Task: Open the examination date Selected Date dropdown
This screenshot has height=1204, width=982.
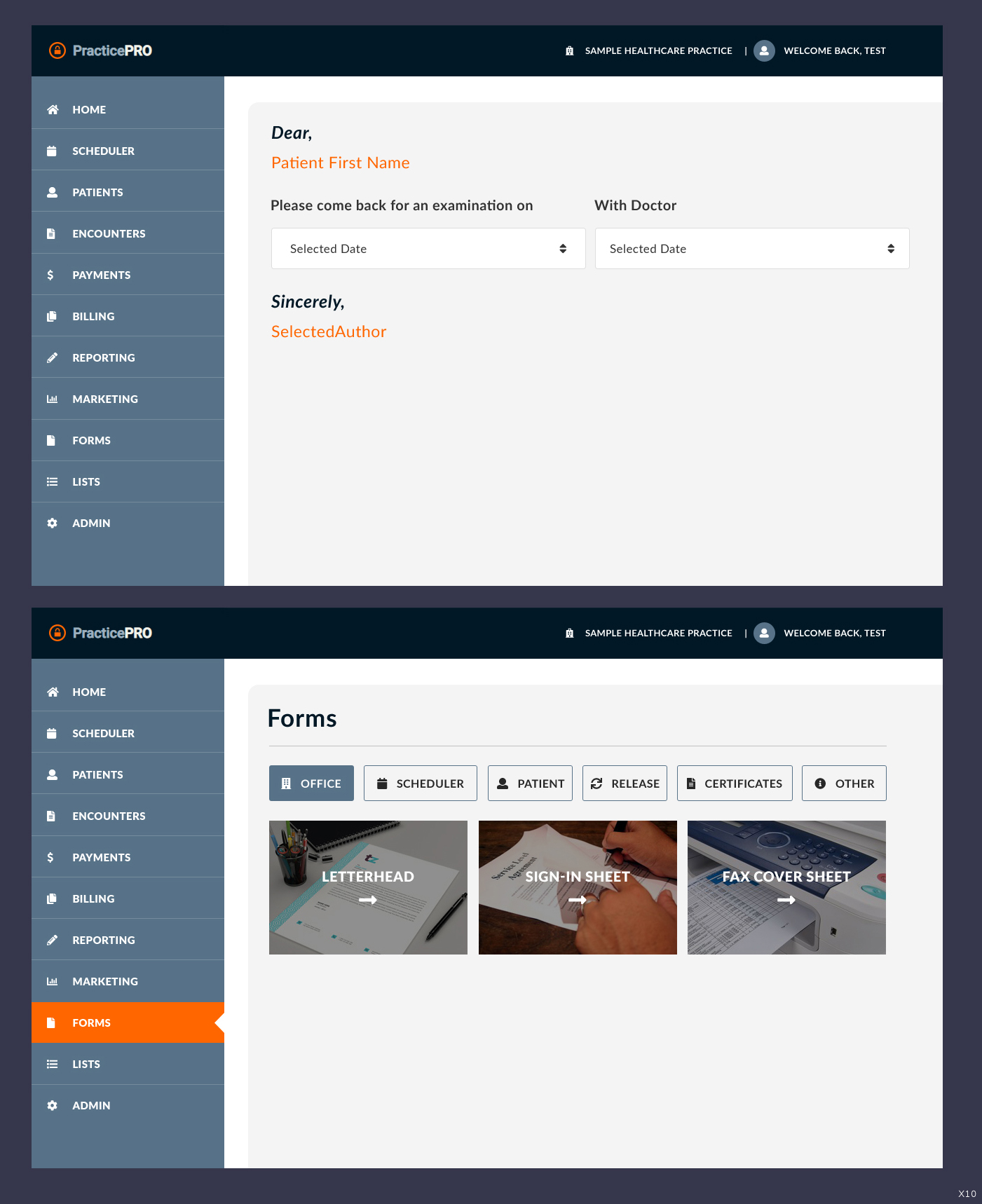Action: pos(428,249)
